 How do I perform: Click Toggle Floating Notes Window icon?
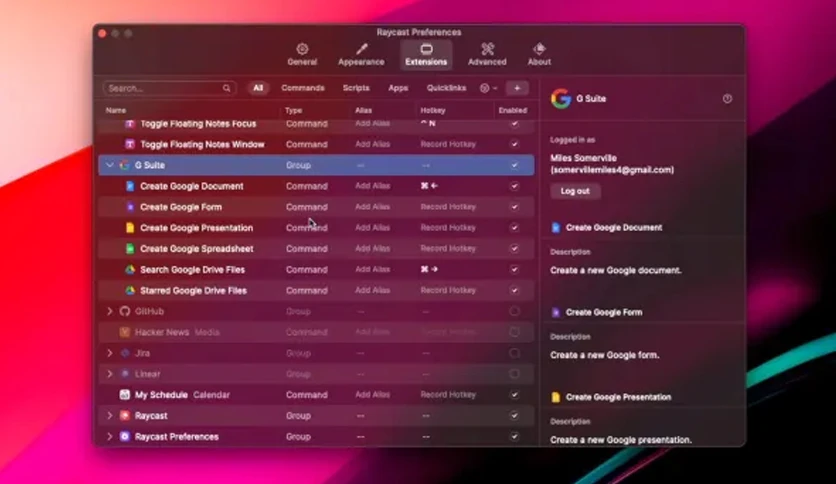click(130, 144)
